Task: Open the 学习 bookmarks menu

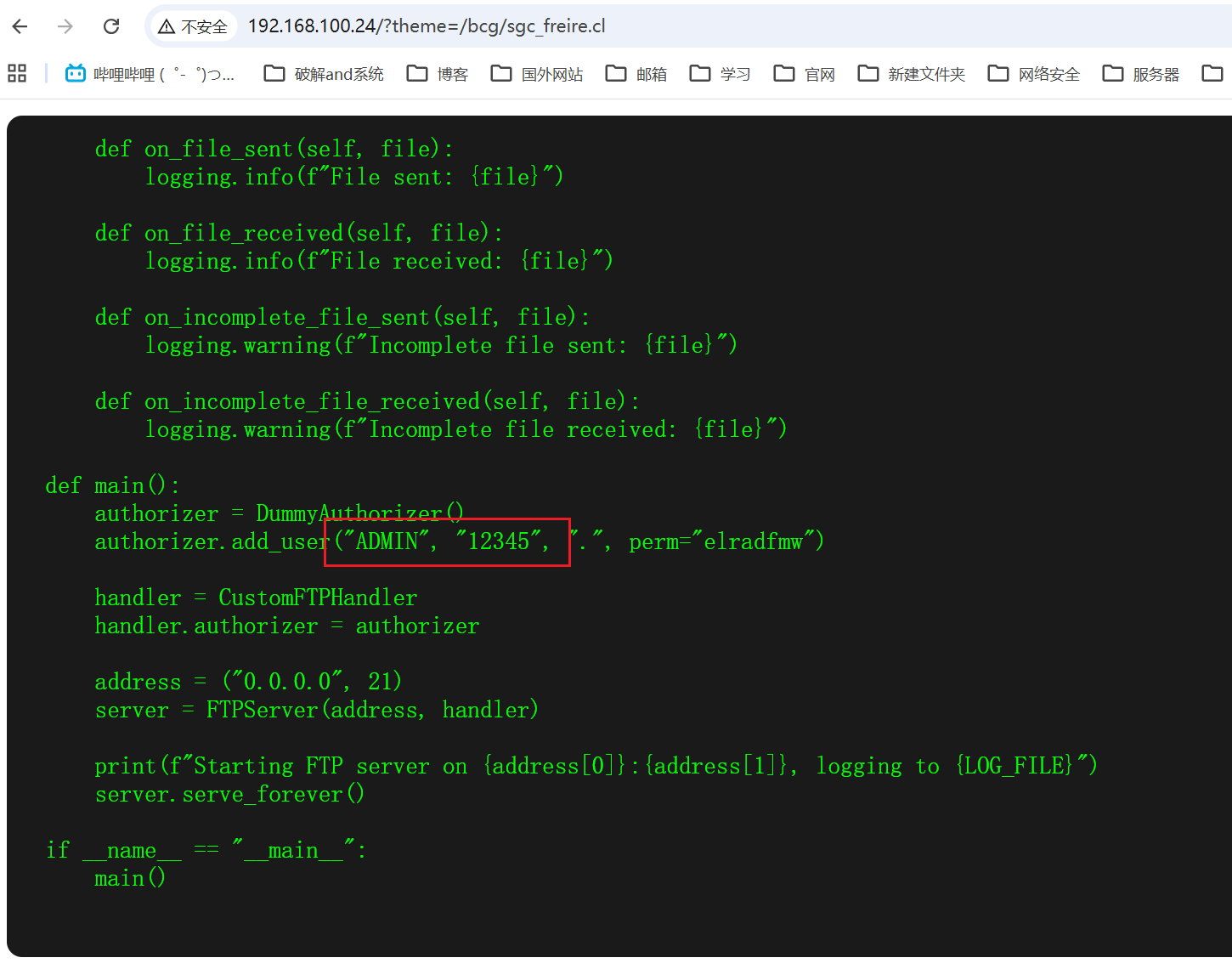Action: point(721,74)
